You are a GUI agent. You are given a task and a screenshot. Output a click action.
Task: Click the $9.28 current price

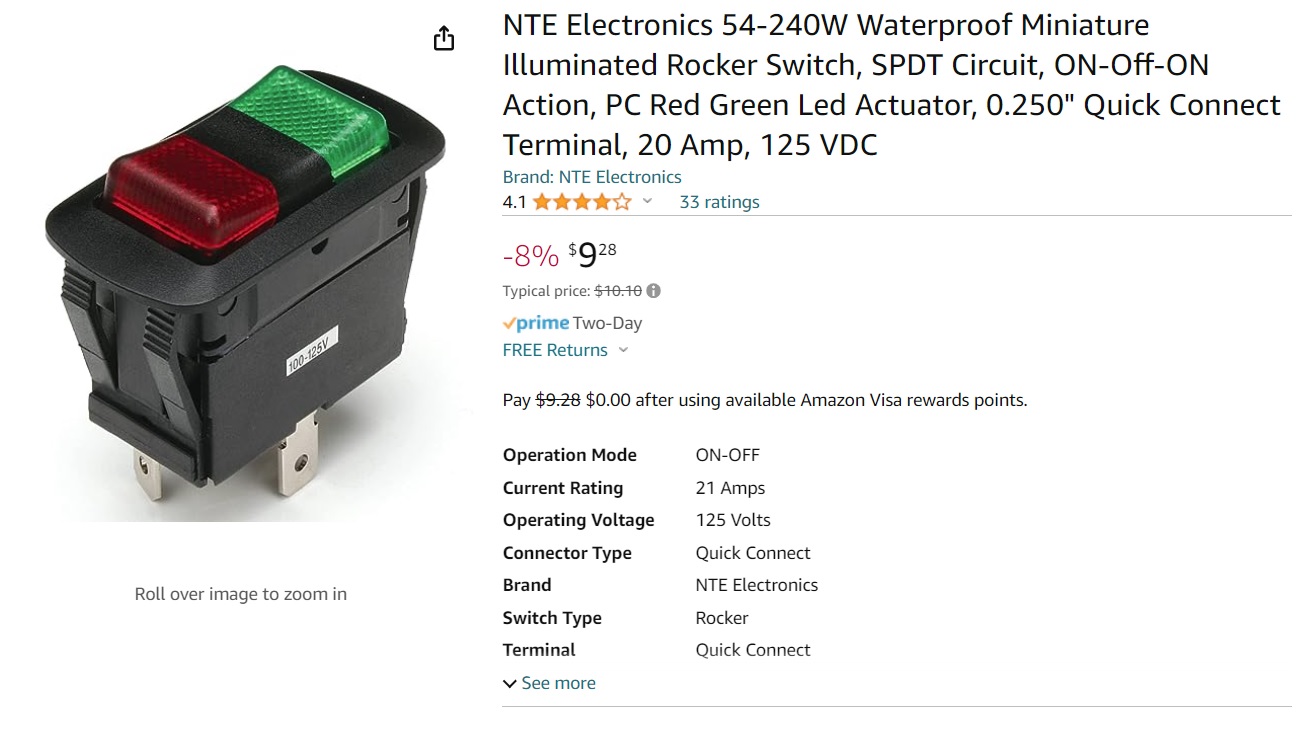point(592,255)
